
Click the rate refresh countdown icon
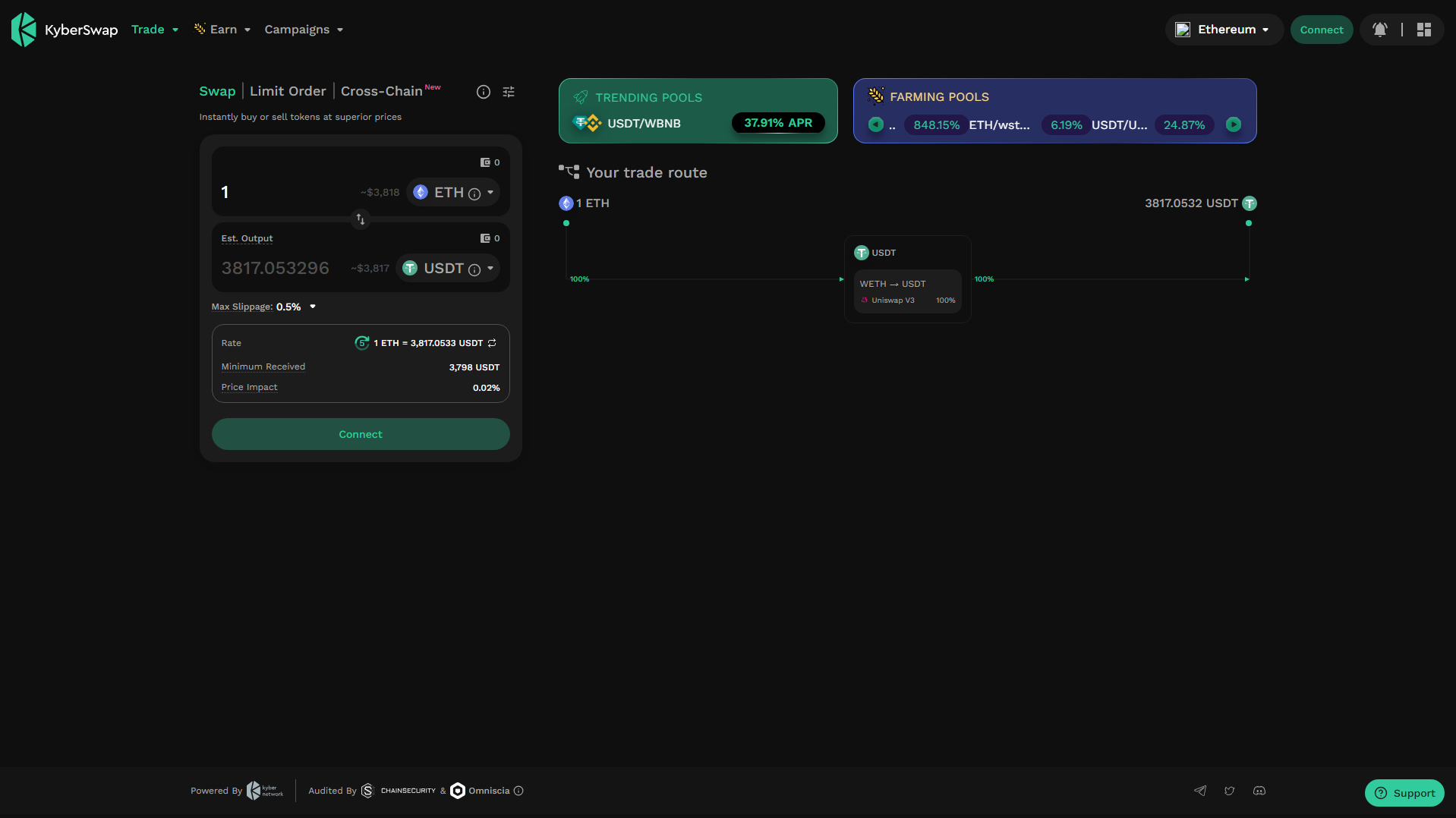(362, 343)
